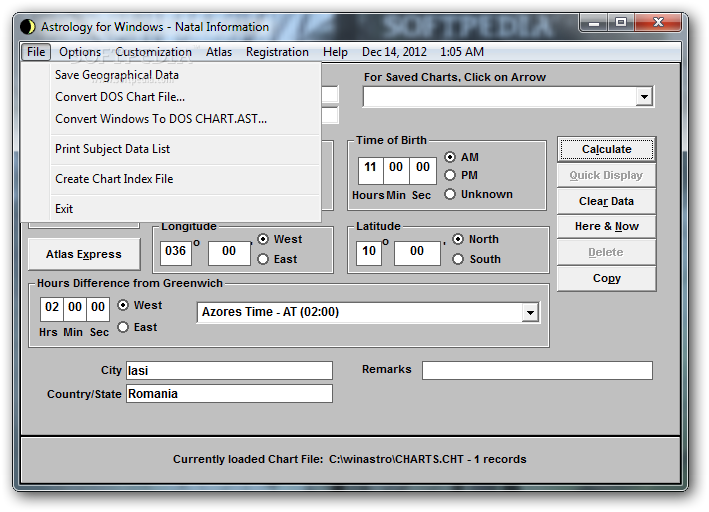Click the Here & Now button
The width and height of the screenshot is (709, 512).
[606, 227]
